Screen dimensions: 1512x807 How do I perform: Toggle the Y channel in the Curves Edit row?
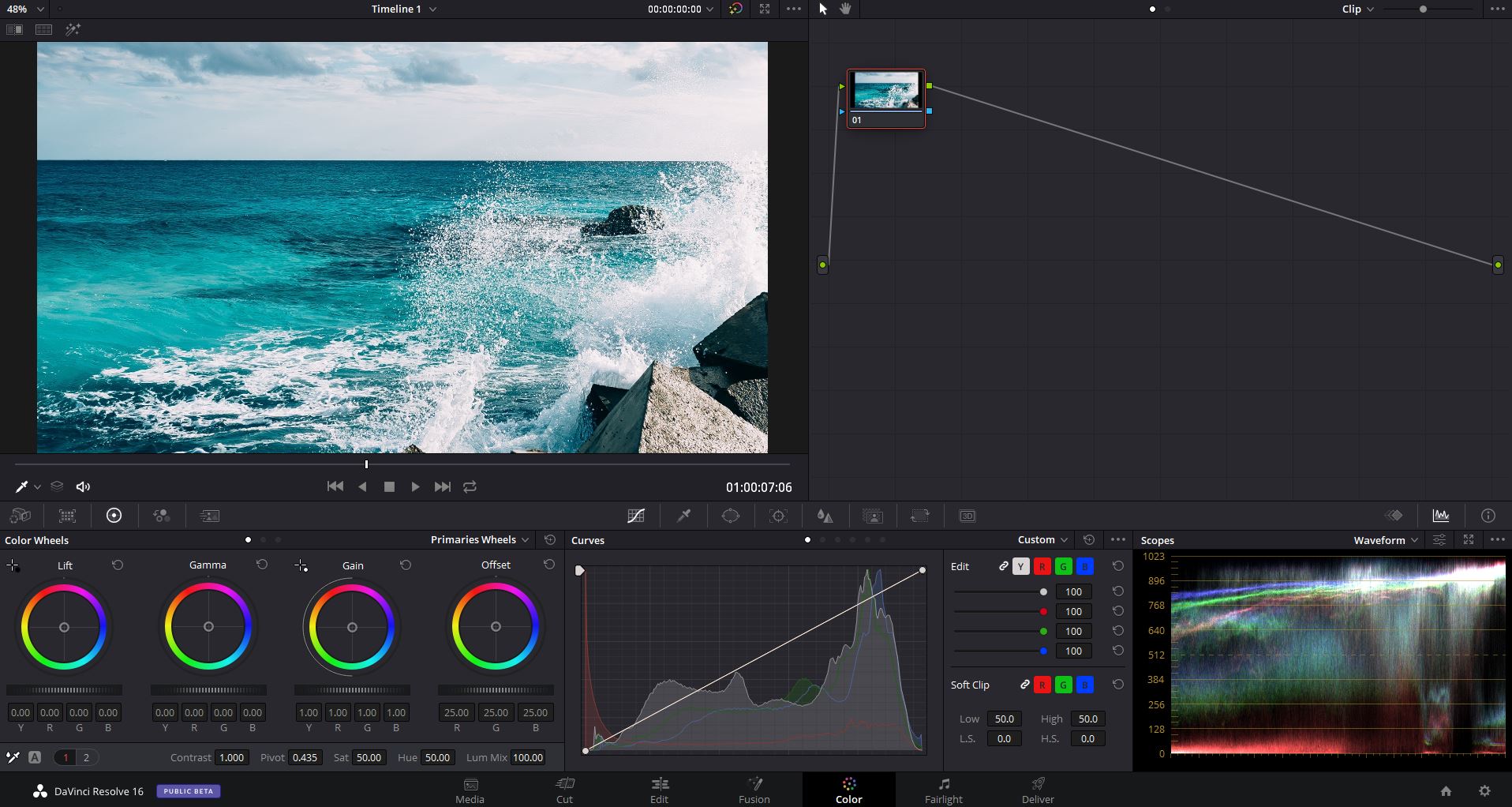(x=1021, y=566)
